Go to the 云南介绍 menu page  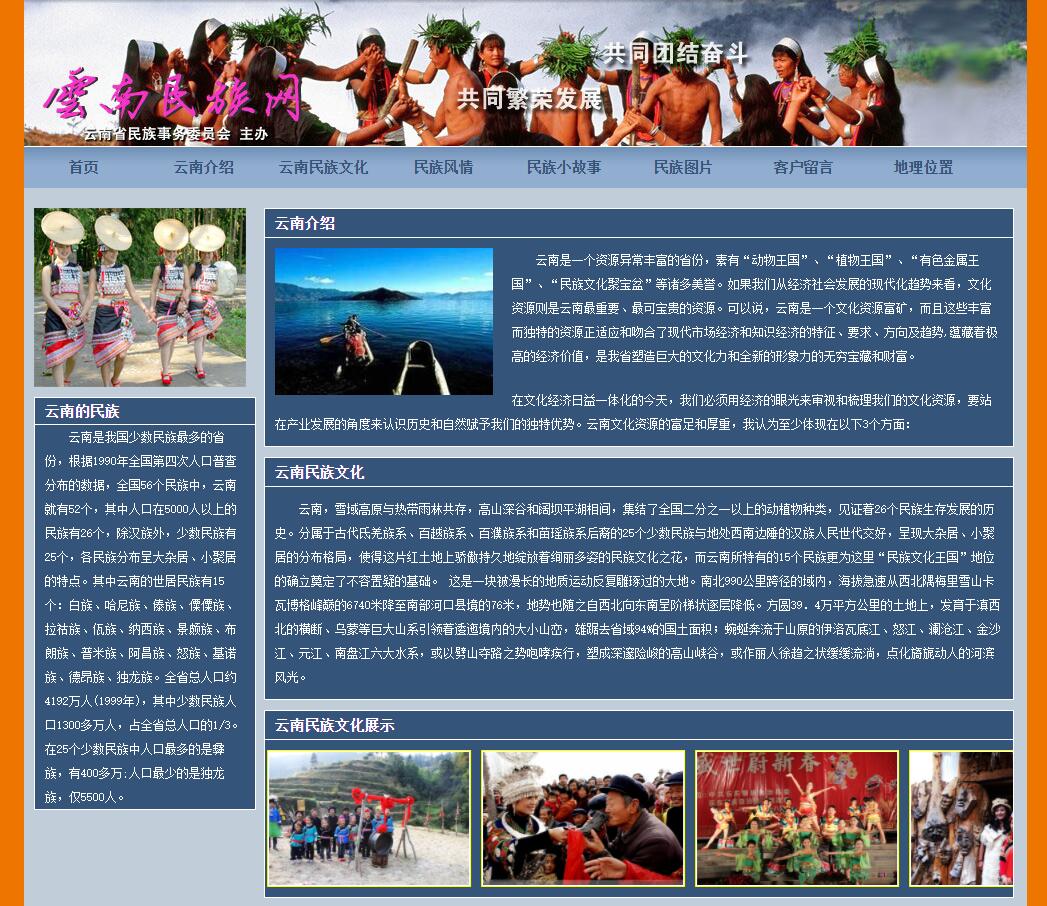click(x=204, y=168)
